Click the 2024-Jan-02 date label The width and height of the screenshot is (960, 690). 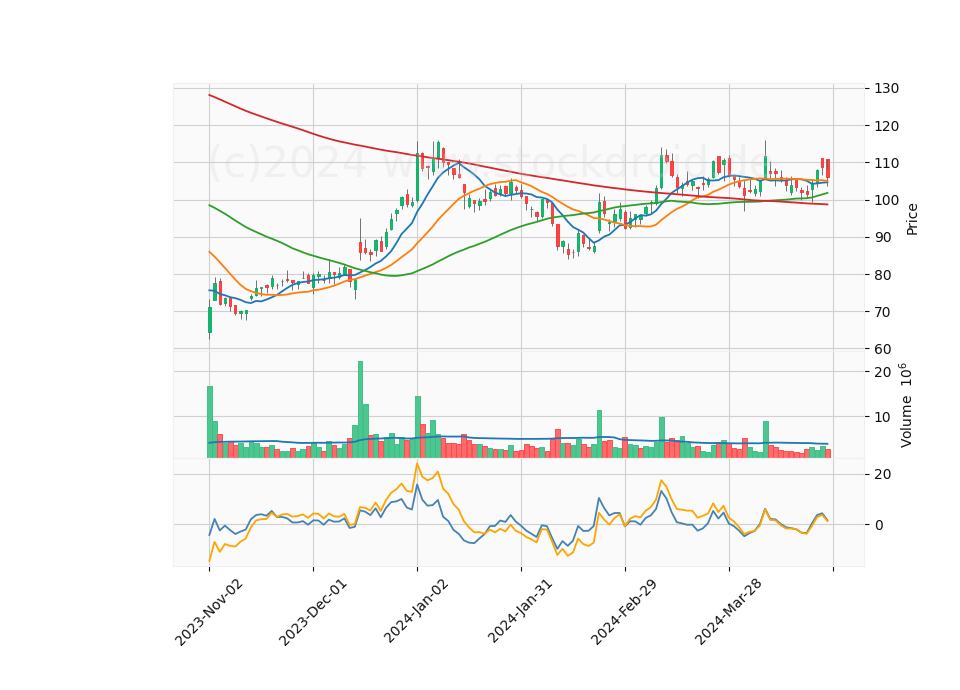click(x=416, y=611)
